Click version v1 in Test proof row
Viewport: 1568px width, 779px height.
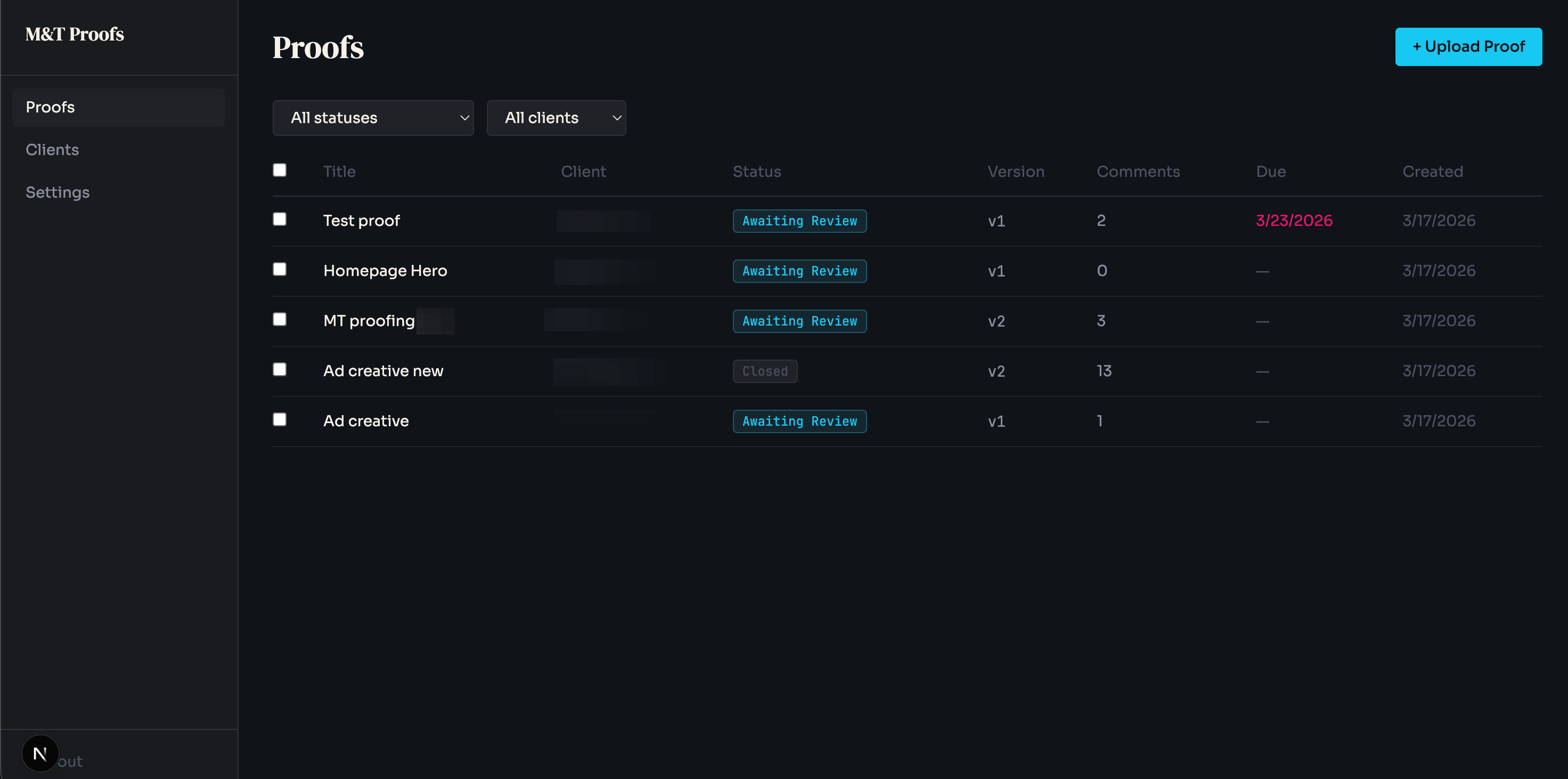click(x=997, y=221)
